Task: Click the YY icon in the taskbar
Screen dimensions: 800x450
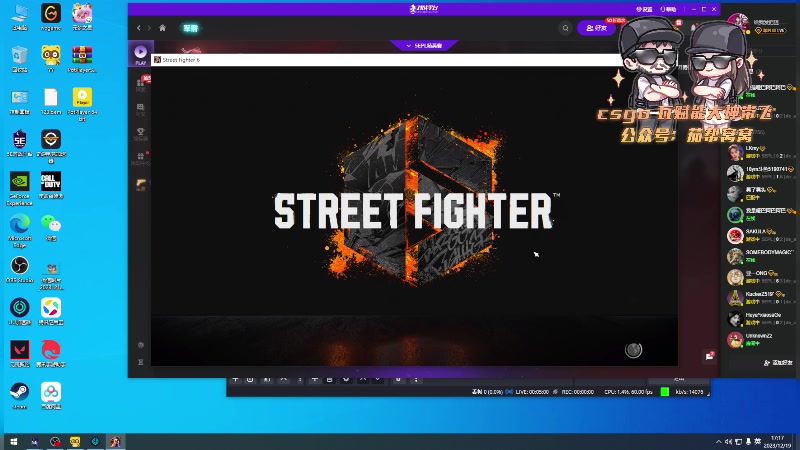Action: coord(75,442)
